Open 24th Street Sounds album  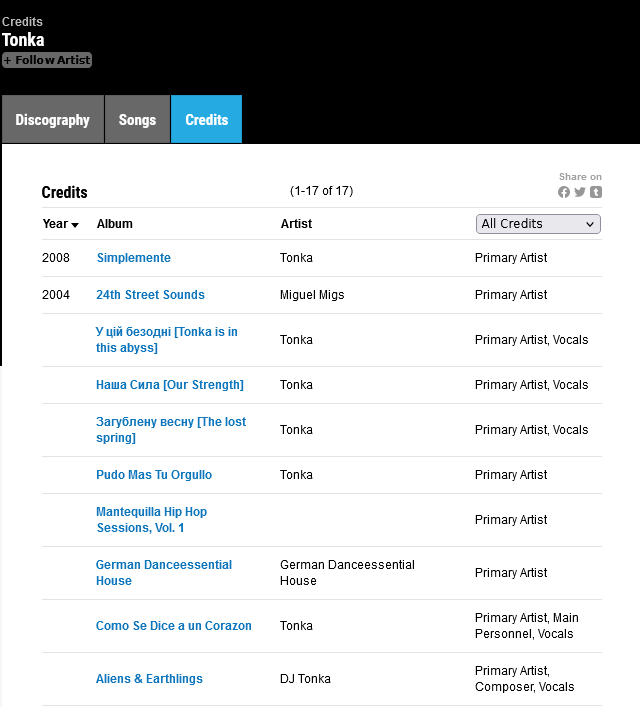tap(150, 295)
